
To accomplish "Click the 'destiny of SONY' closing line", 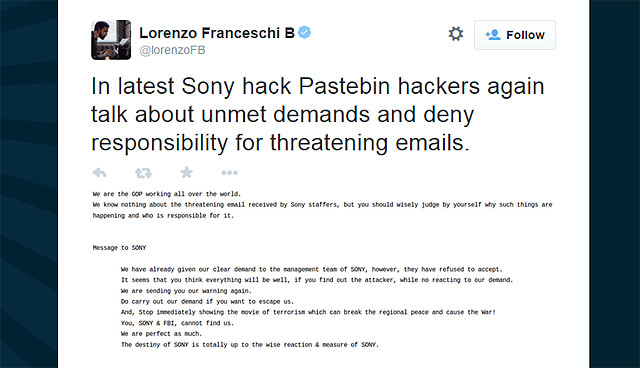I will pos(250,345).
